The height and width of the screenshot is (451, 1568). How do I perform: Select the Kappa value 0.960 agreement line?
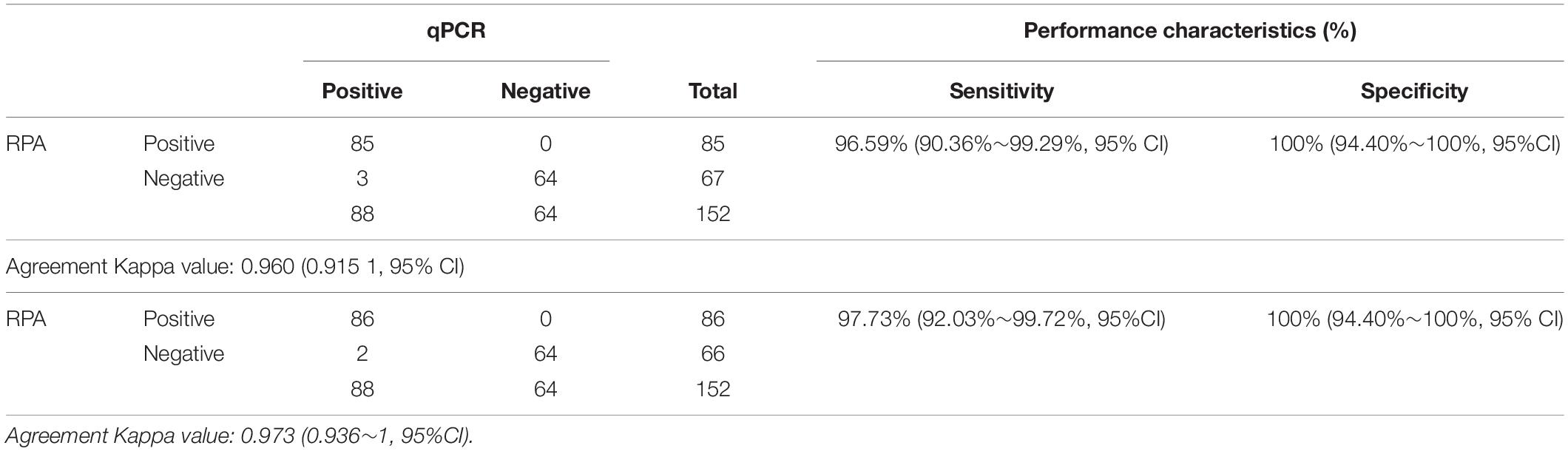(x=235, y=266)
